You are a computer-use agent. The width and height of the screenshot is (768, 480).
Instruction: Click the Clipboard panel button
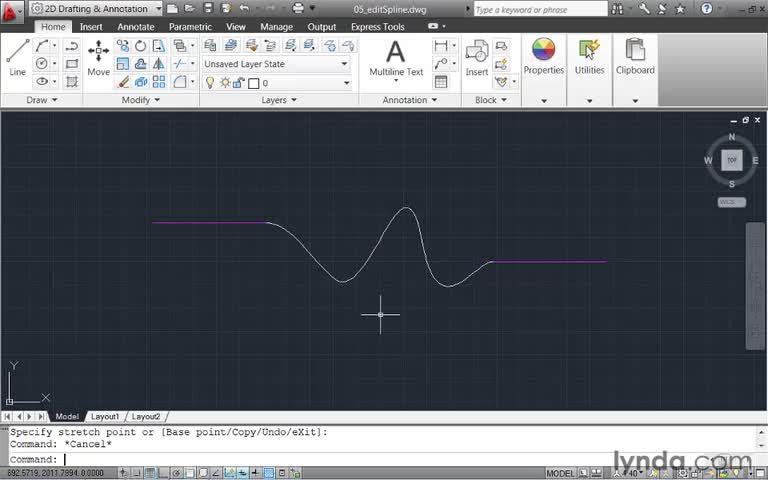click(635, 57)
